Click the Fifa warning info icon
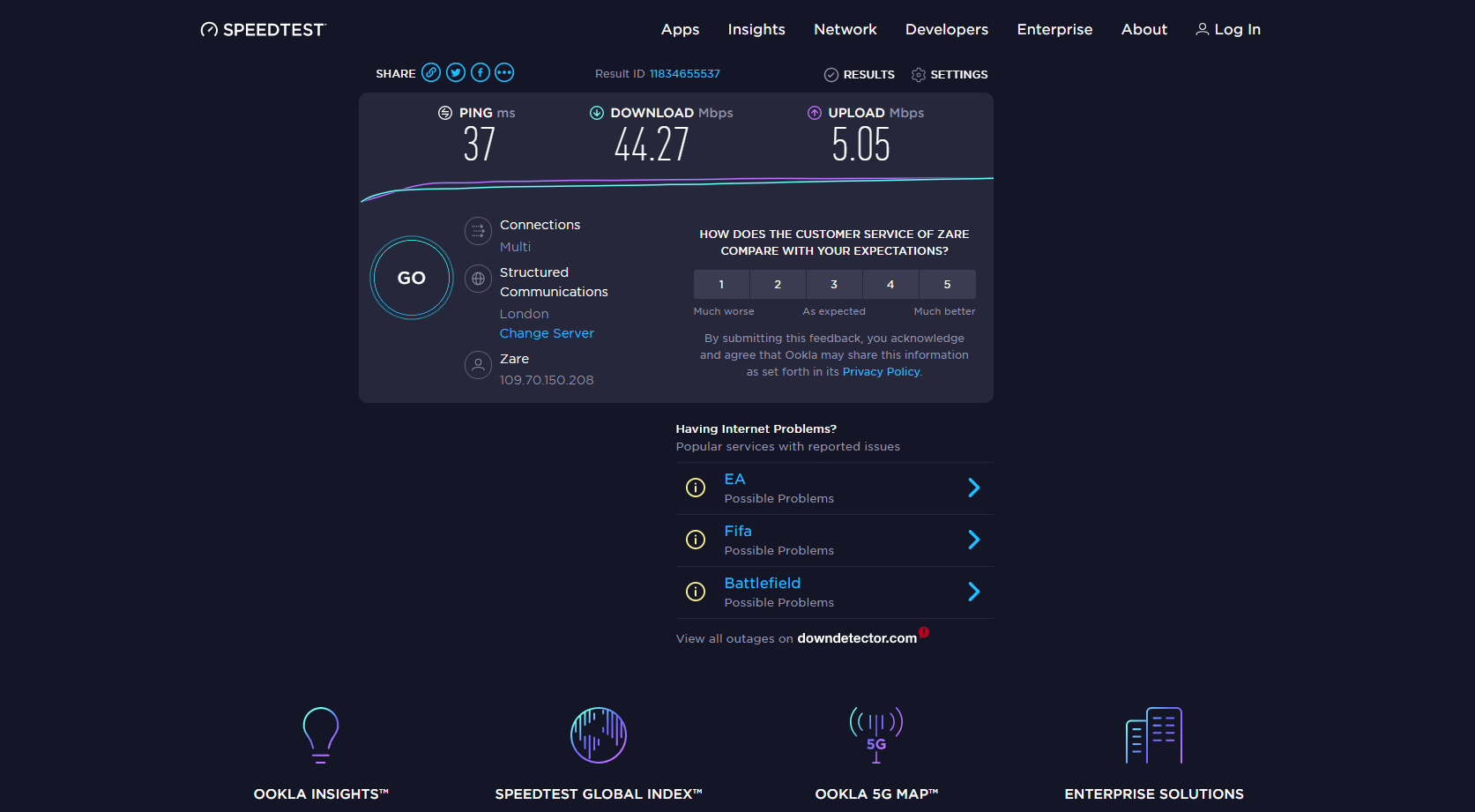Viewport: 1475px width, 812px height. tap(696, 540)
